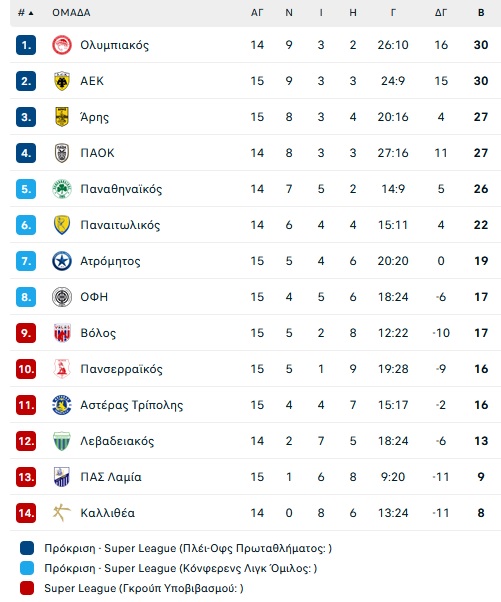Open the ΑΕΚ club crest
The height and width of the screenshot is (602, 501).
coord(62,81)
